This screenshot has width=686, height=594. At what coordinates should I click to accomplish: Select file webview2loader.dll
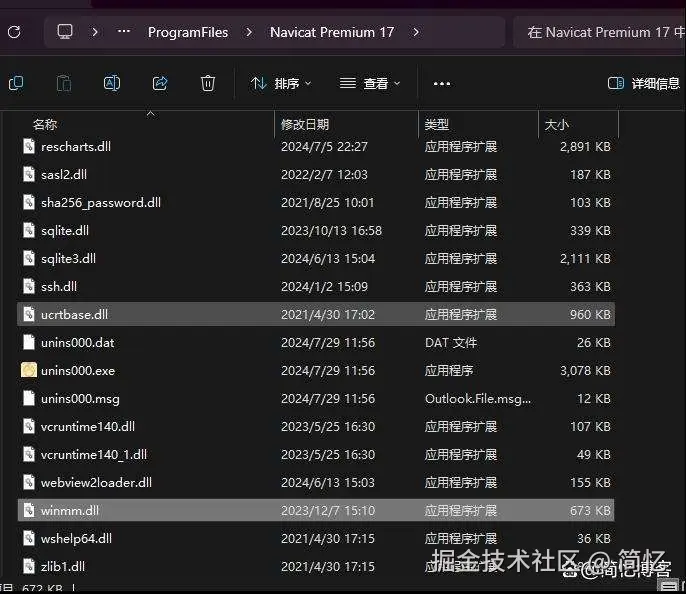(316, 482)
